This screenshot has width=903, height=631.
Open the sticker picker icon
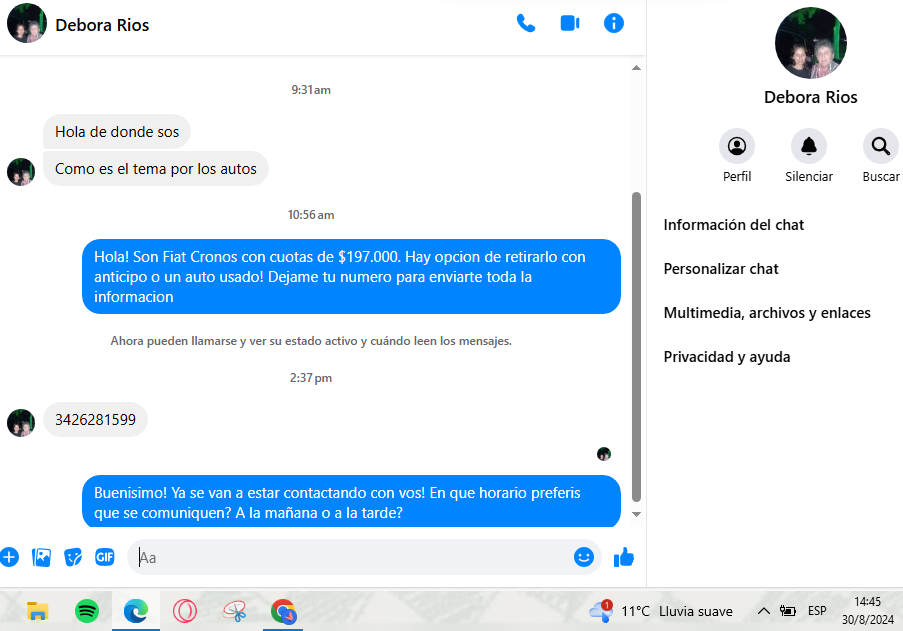tap(73, 557)
